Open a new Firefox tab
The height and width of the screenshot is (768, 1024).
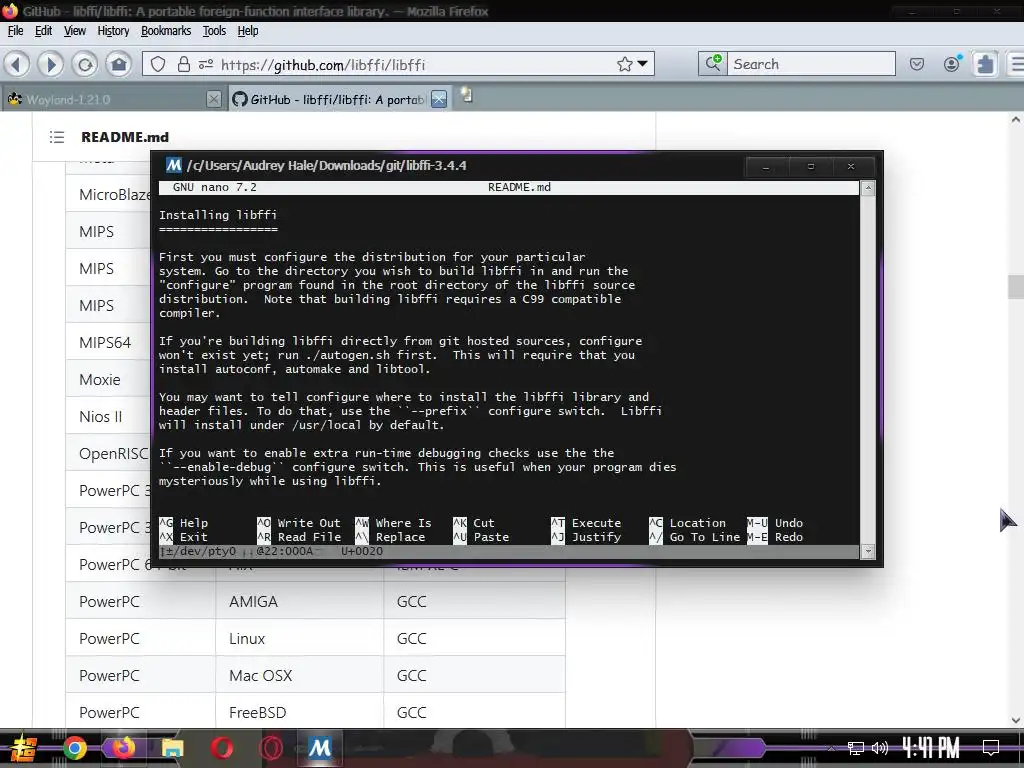pyautogui.click(x=466, y=97)
